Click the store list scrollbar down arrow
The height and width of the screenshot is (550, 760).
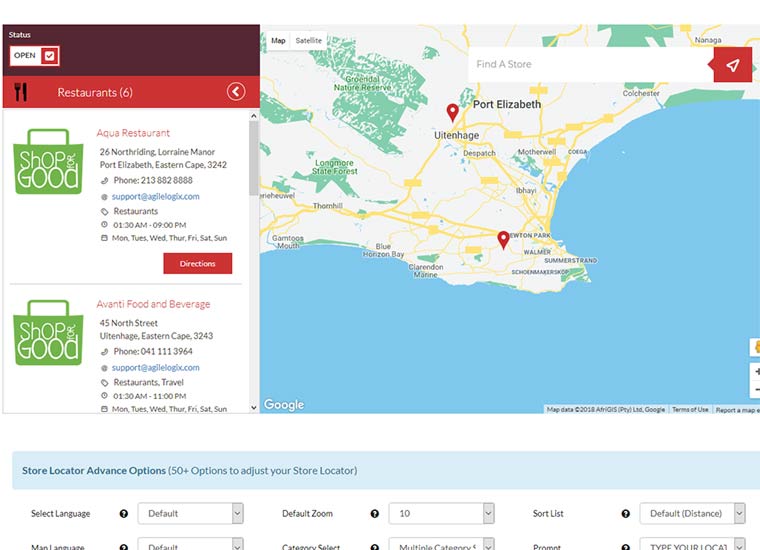(253, 408)
